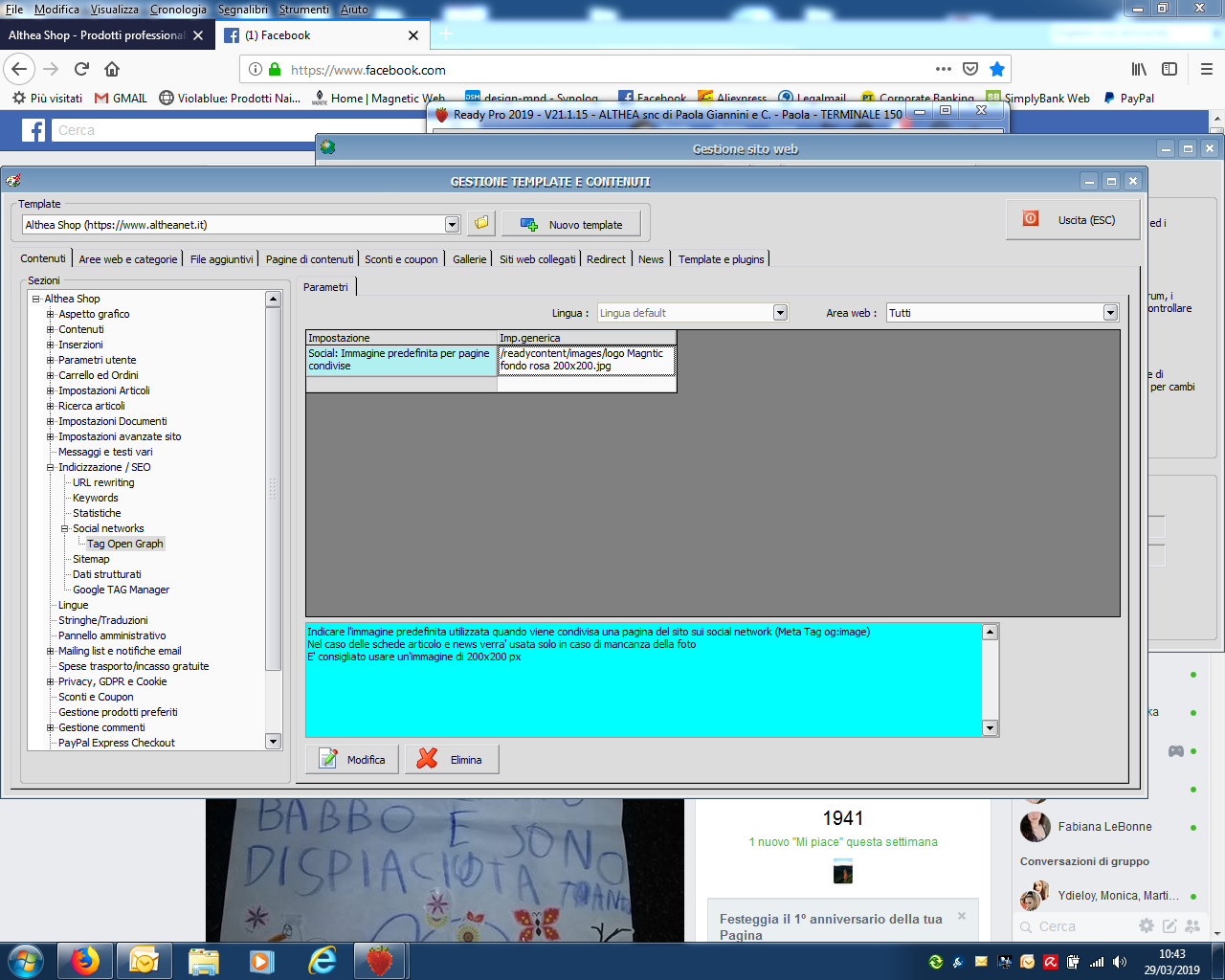Switch to Ready Pro strawberry taskbar icon

coord(381,960)
